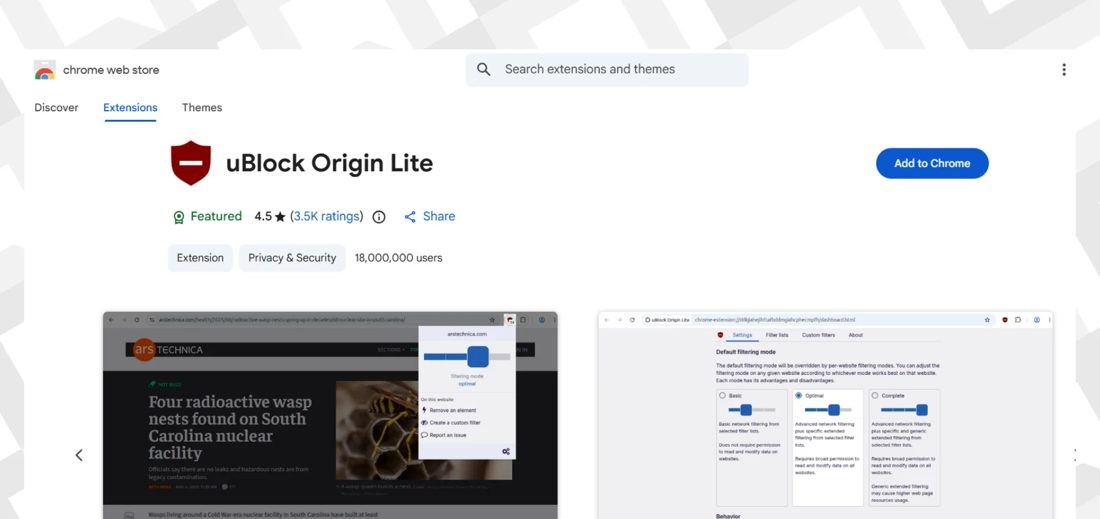Click the Add to Chrome button
Screen dimensions: 1100x519
tap(932, 163)
